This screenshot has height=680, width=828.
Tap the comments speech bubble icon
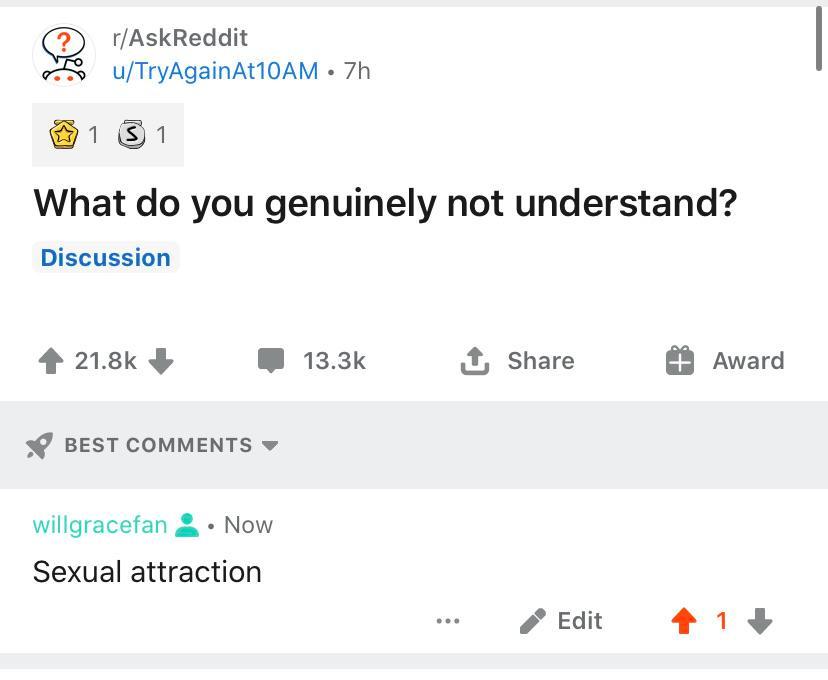(x=271, y=360)
